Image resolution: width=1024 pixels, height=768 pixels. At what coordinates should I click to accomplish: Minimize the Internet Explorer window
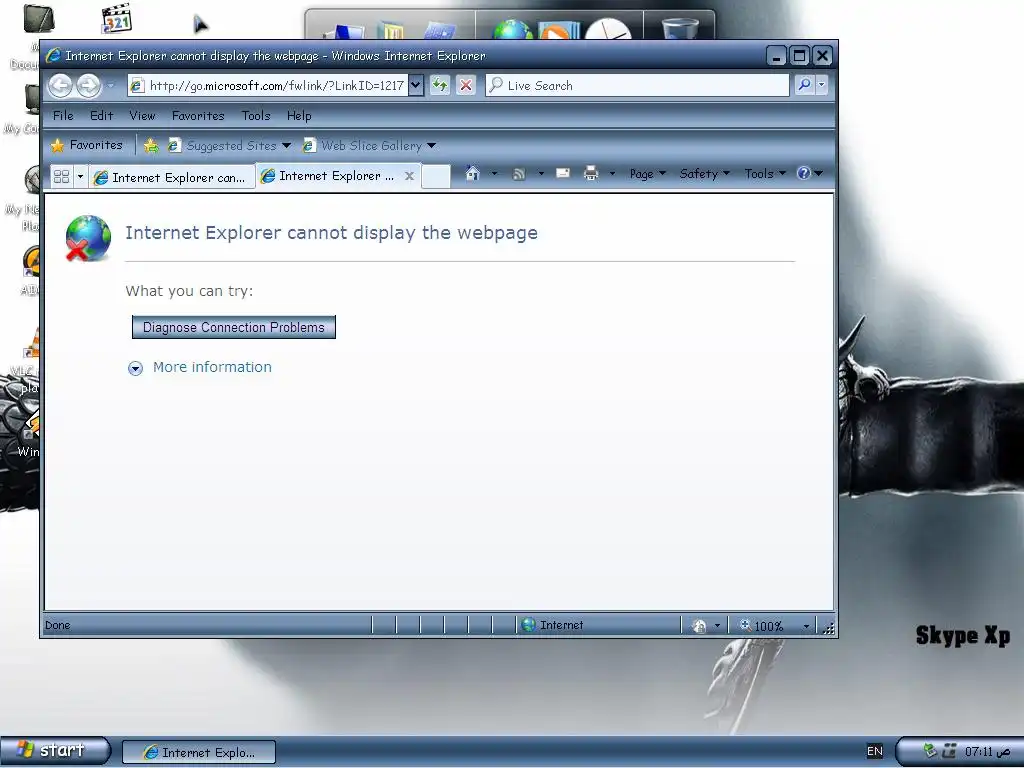click(776, 56)
